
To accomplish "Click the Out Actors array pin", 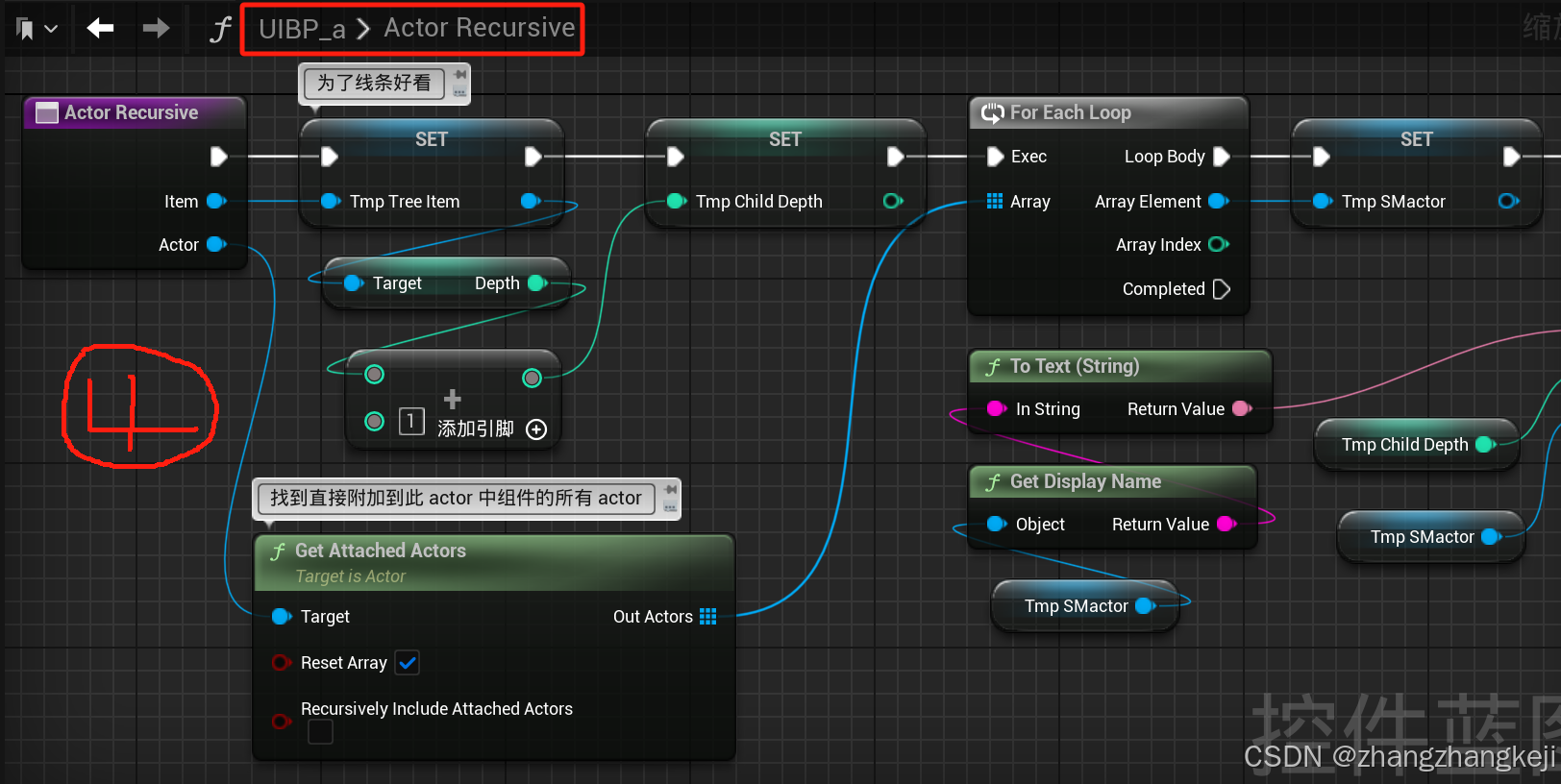I will pos(708,616).
